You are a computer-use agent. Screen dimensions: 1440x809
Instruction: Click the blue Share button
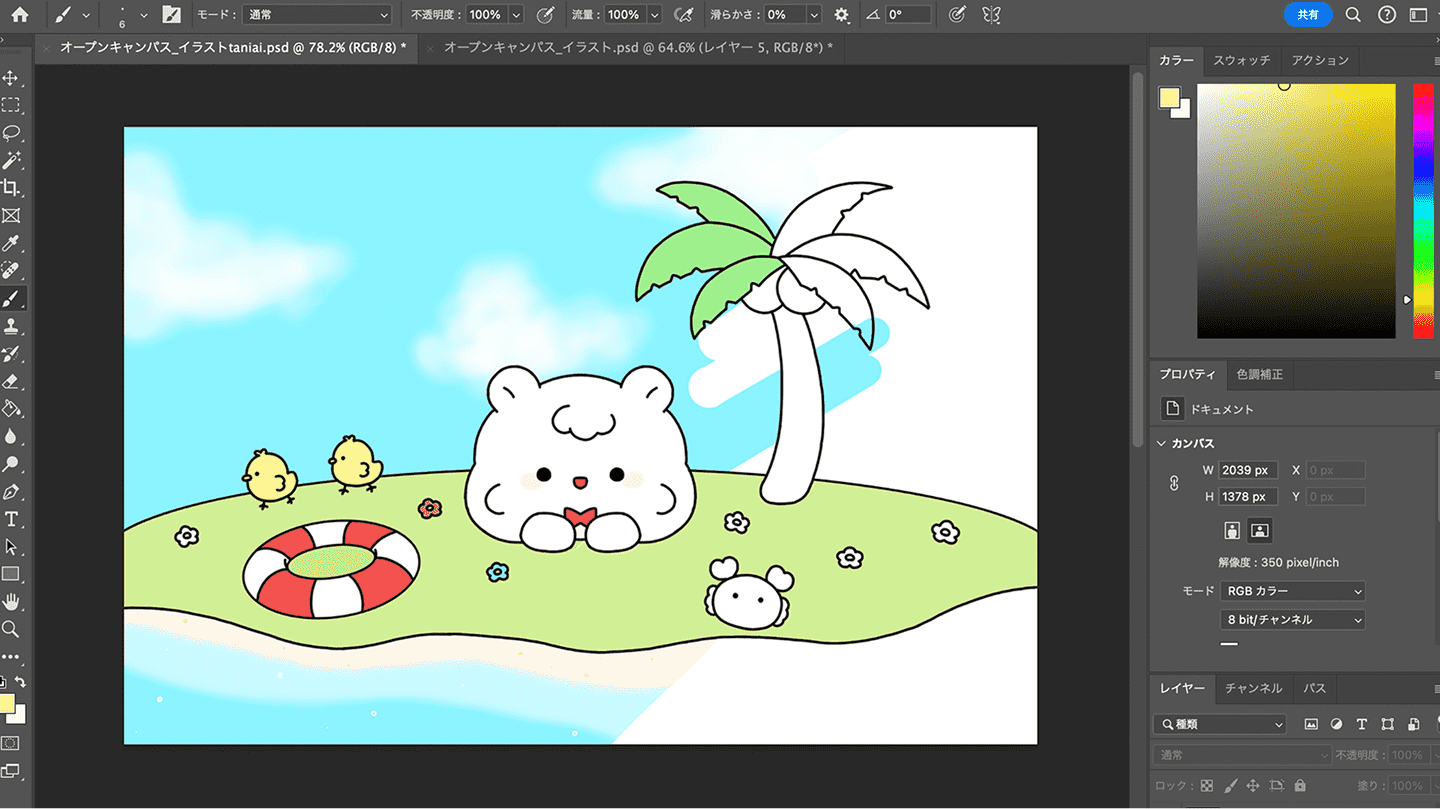click(x=1307, y=15)
